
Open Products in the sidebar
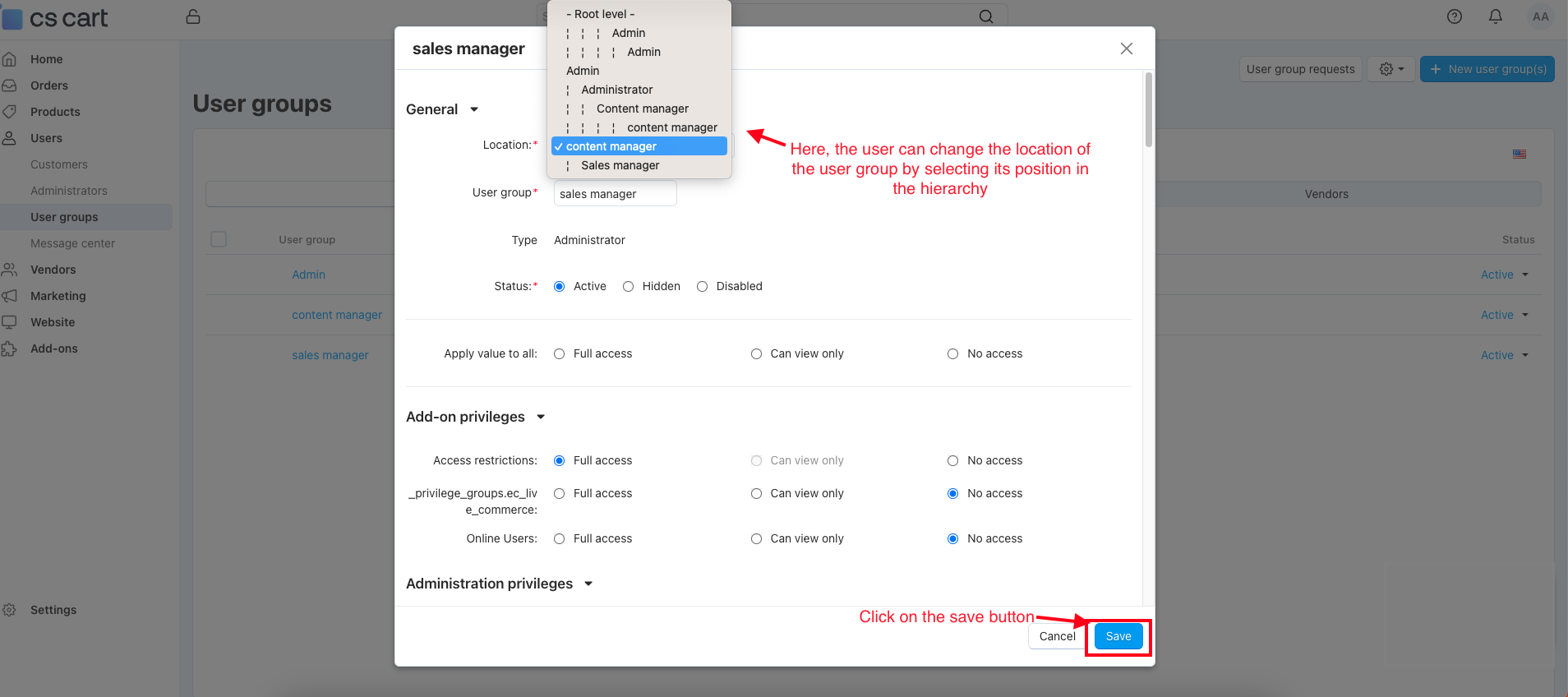click(x=55, y=112)
